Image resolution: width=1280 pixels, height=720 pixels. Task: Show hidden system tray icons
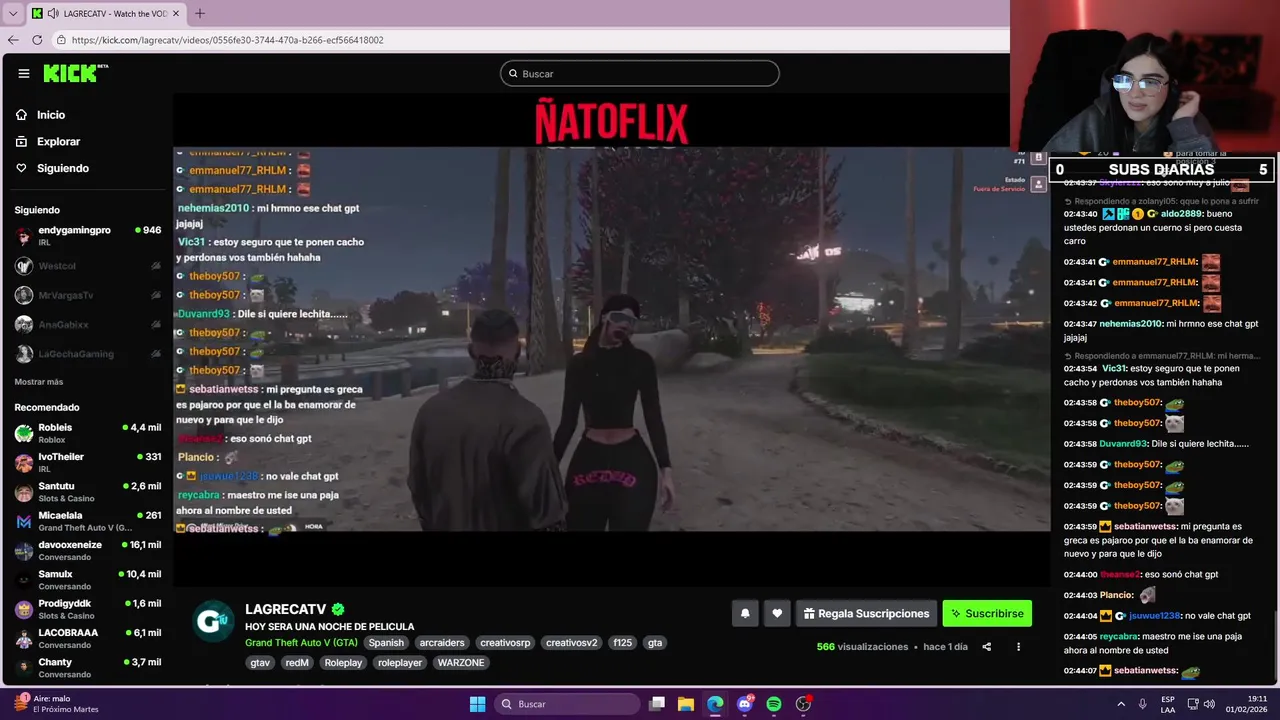click(x=1121, y=704)
